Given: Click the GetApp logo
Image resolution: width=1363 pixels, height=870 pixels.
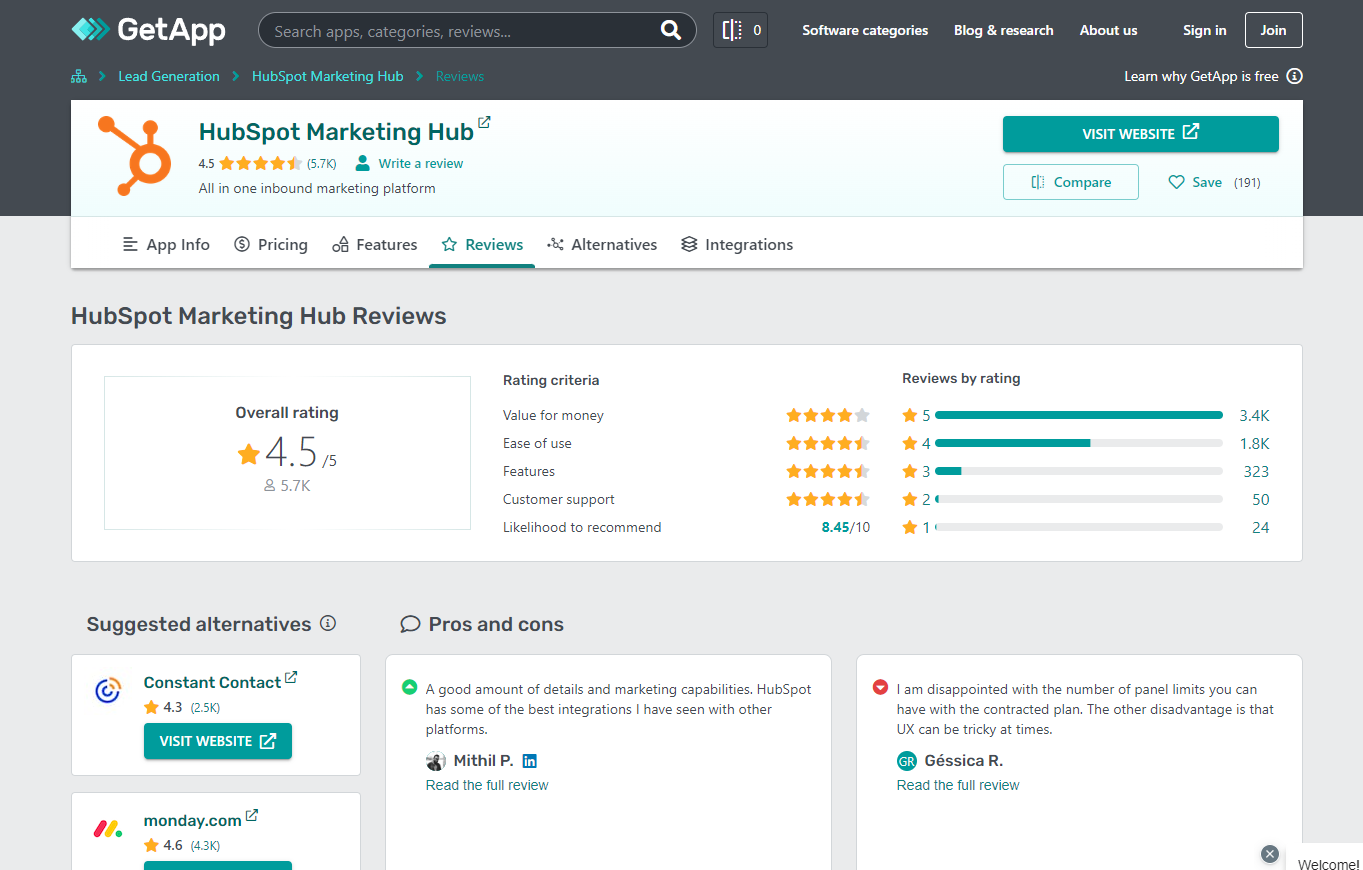Looking at the screenshot, I should (x=148, y=30).
